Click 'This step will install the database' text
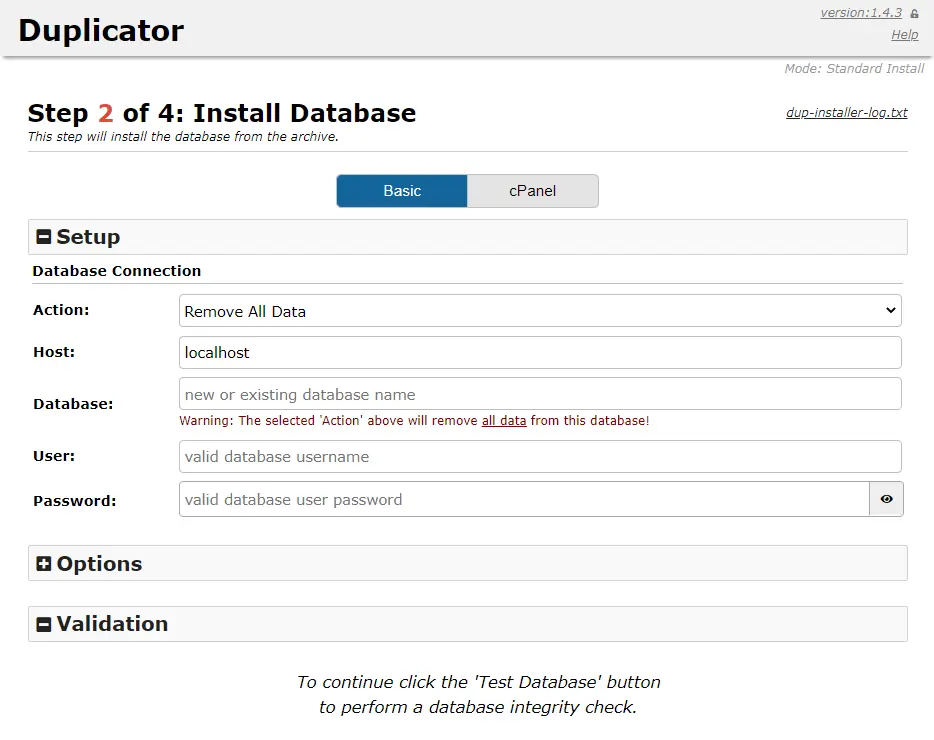 [x=183, y=136]
